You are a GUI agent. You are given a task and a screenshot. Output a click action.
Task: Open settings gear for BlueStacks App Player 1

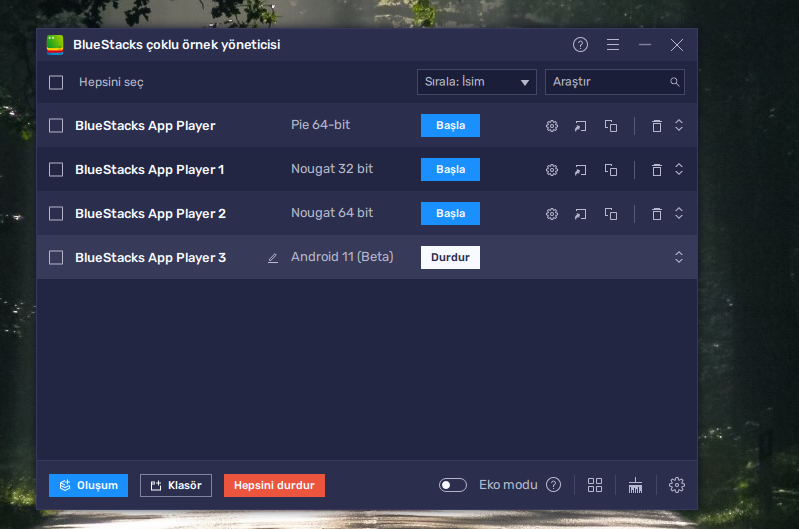(552, 170)
